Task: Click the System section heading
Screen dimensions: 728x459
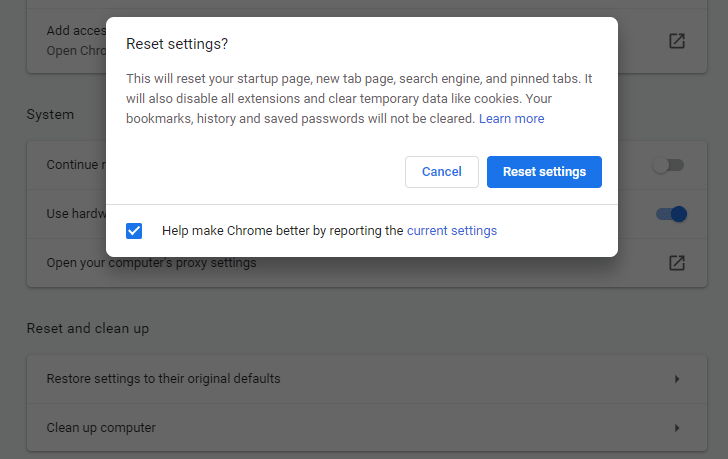Action: [50, 114]
